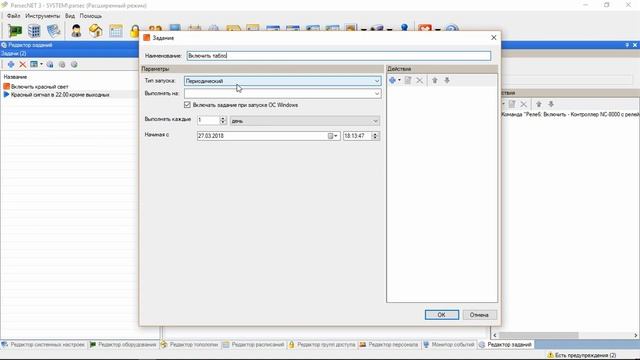Open the Вид menu
The height and width of the screenshot is (360, 640).
click(70, 16)
